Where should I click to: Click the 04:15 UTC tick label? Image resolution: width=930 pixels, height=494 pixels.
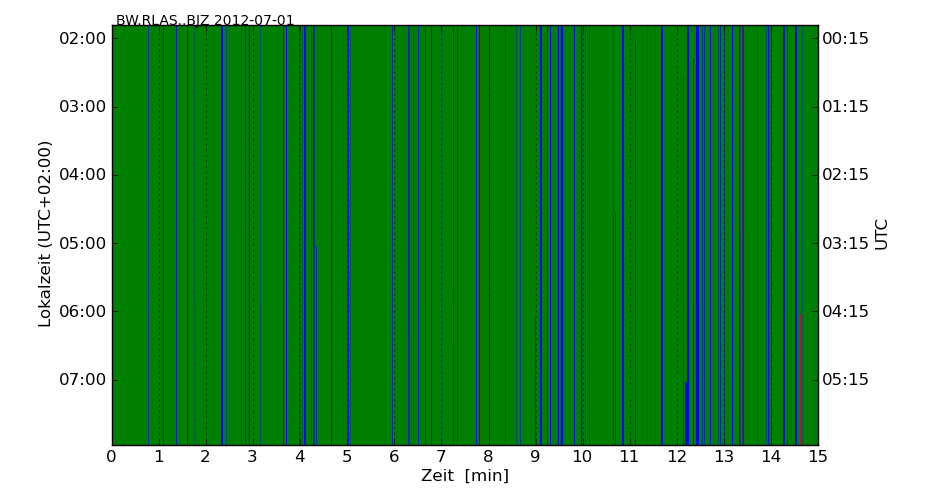tap(845, 311)
